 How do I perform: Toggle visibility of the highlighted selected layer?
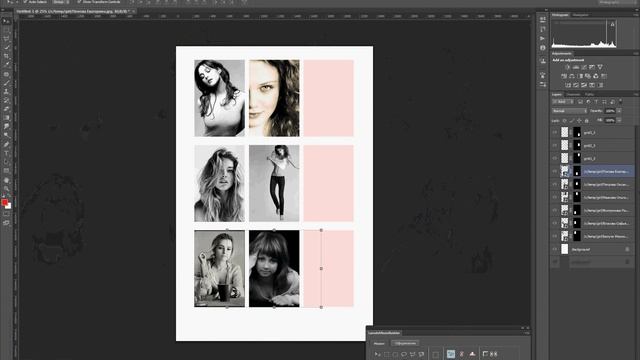pyautogui.click(x=555, y=171)
